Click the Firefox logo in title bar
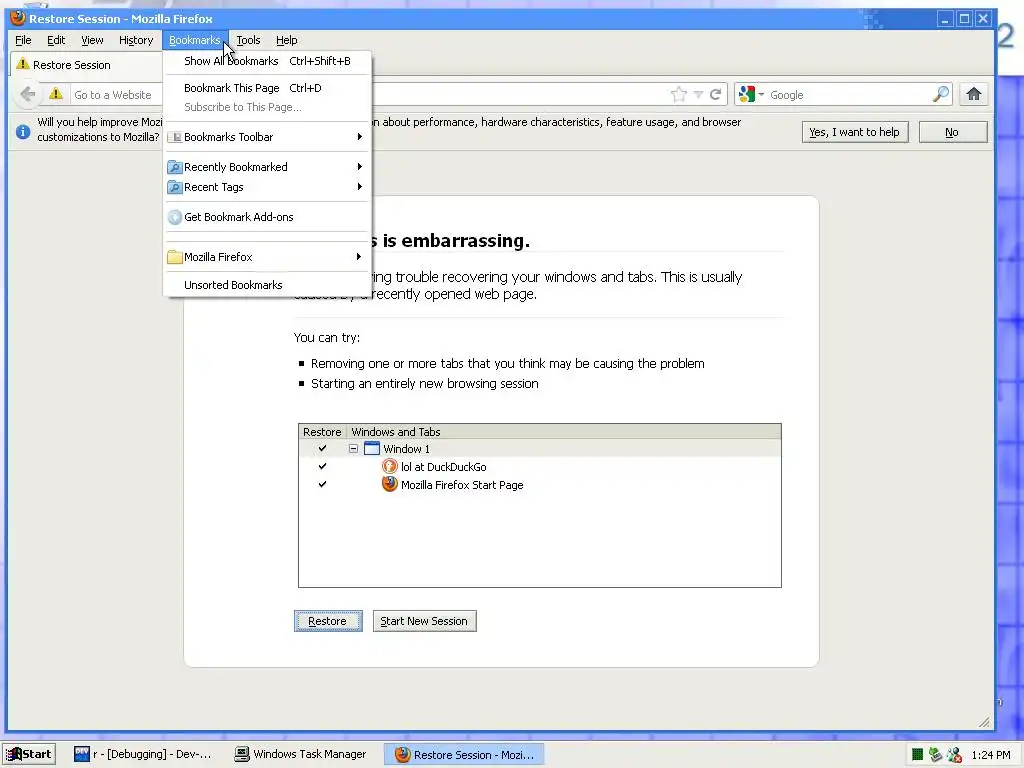This screenshot has width=1024, height=768. click(18, 18)
